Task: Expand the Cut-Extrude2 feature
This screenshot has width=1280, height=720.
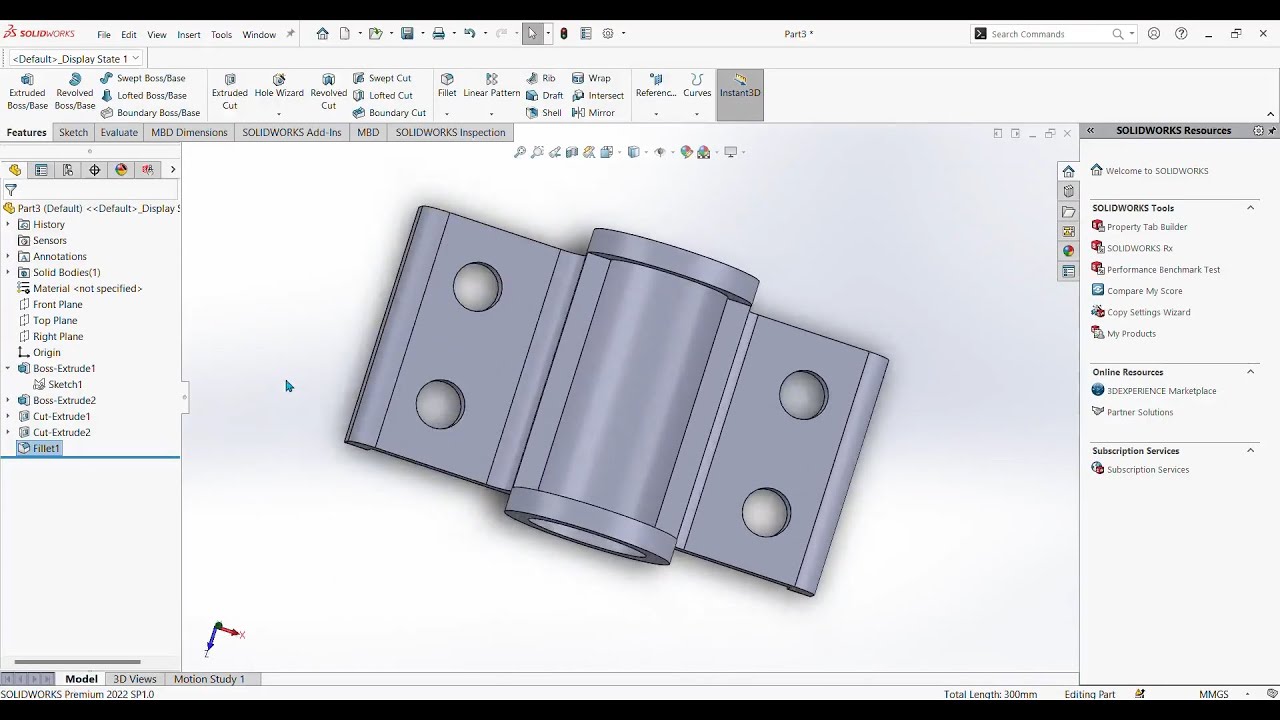Action: [x=8, y=432]
